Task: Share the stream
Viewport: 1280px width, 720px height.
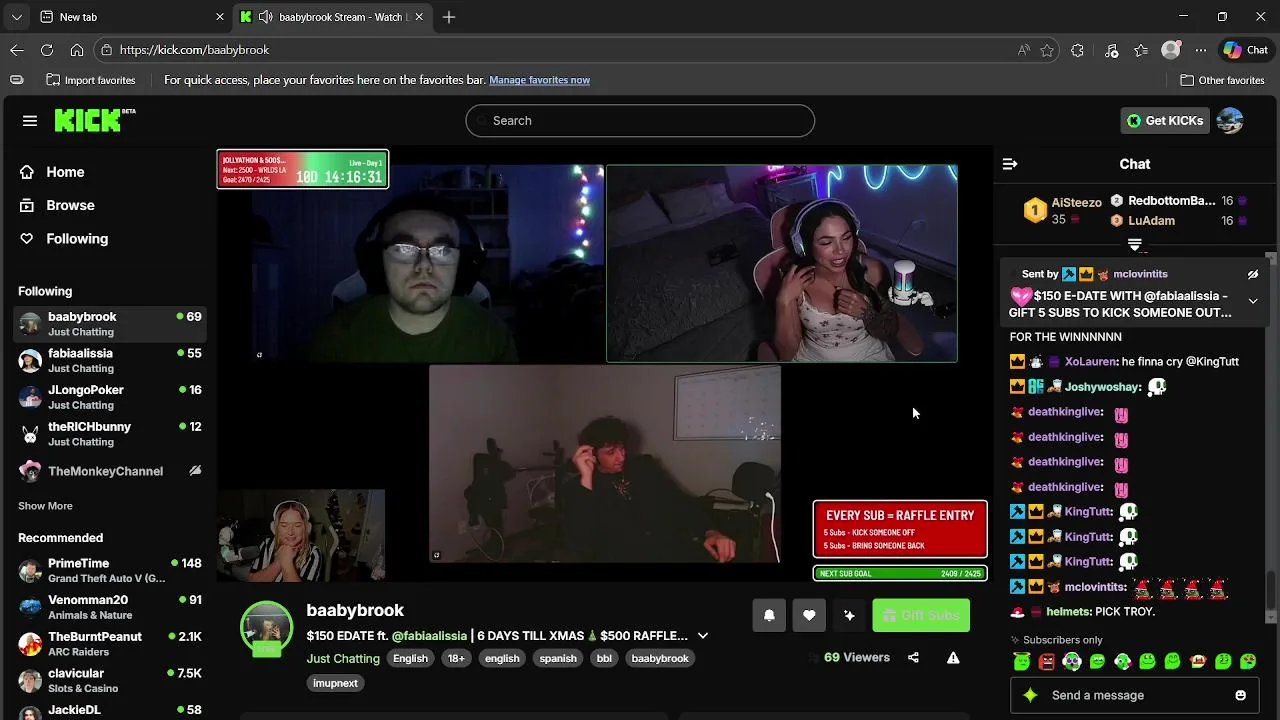Action: click(x=913, y=658)
